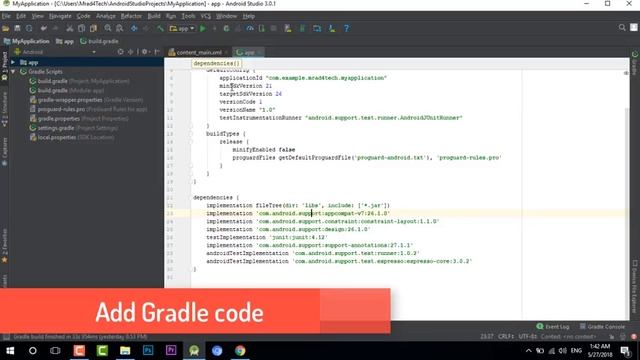The image size is (640, 360).
Task: Click the Help question mark icon
Action: [347, 29]
